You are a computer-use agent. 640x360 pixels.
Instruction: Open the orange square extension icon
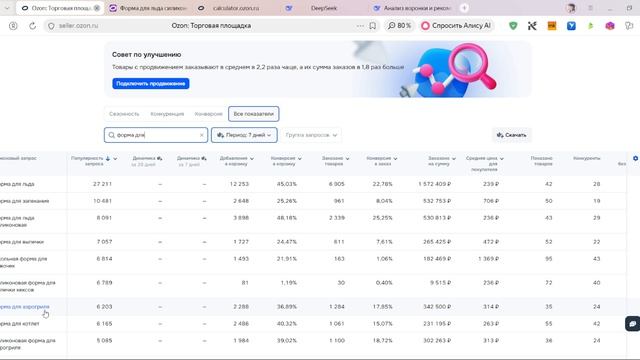[x=551, y=26]
